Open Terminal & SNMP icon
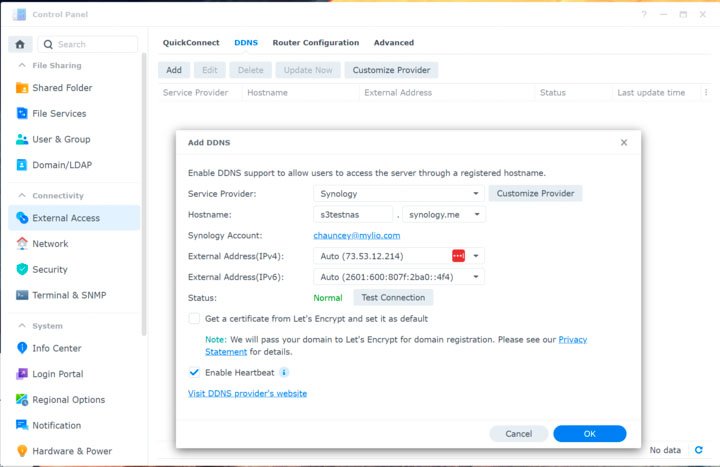This screenshot has width=720, height=467. [x=22, y=295]
